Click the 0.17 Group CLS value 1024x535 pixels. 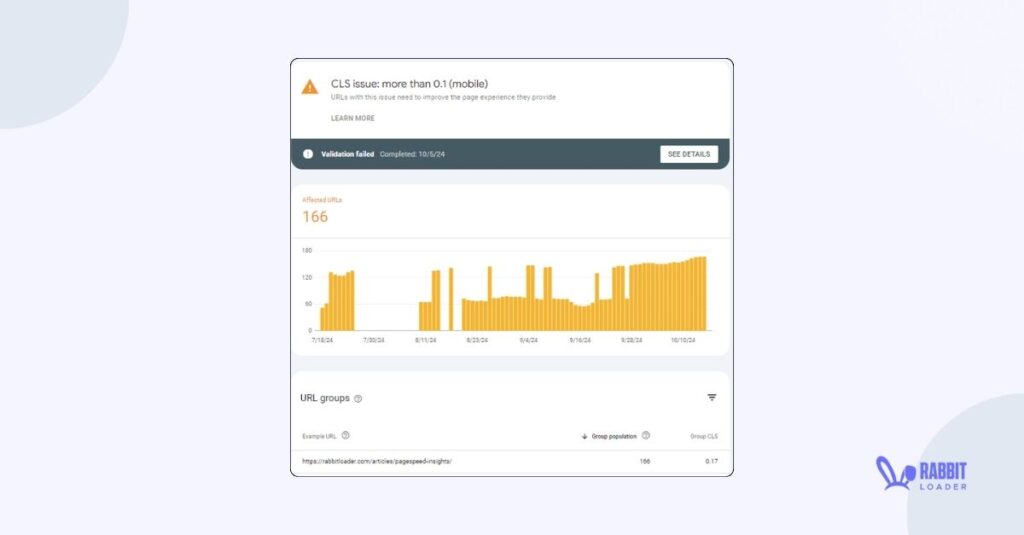point(711,461)
